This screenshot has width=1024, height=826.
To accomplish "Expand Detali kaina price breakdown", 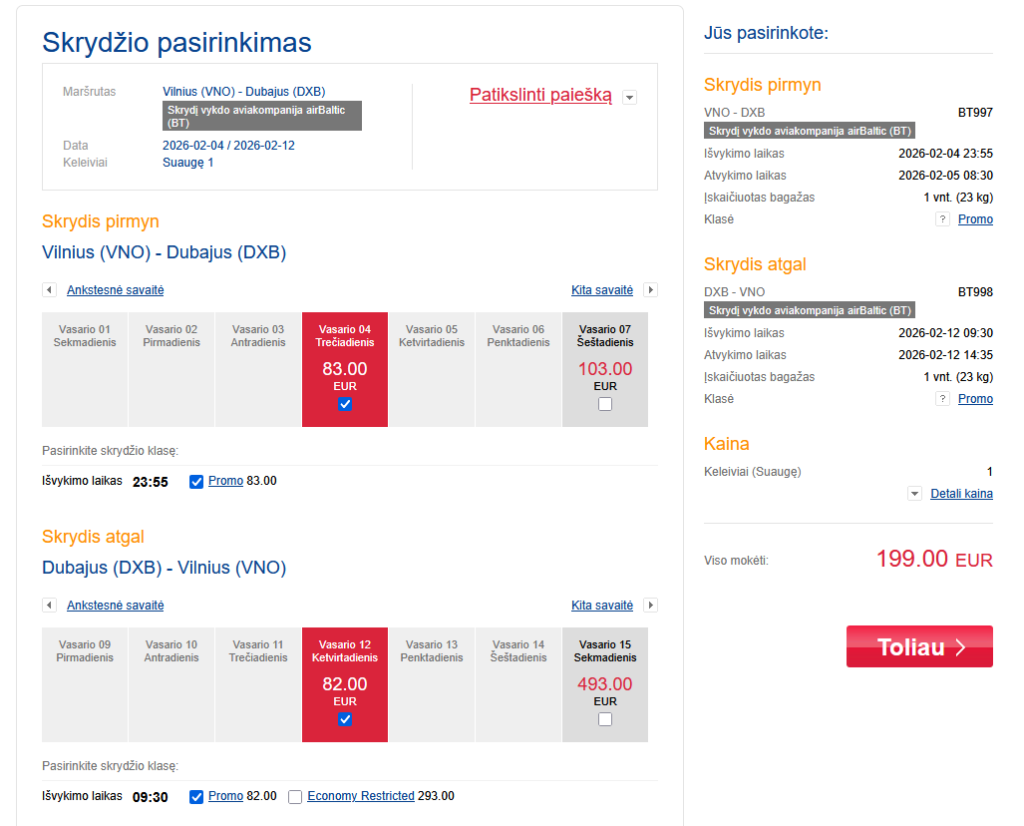I will click(961, 494).
